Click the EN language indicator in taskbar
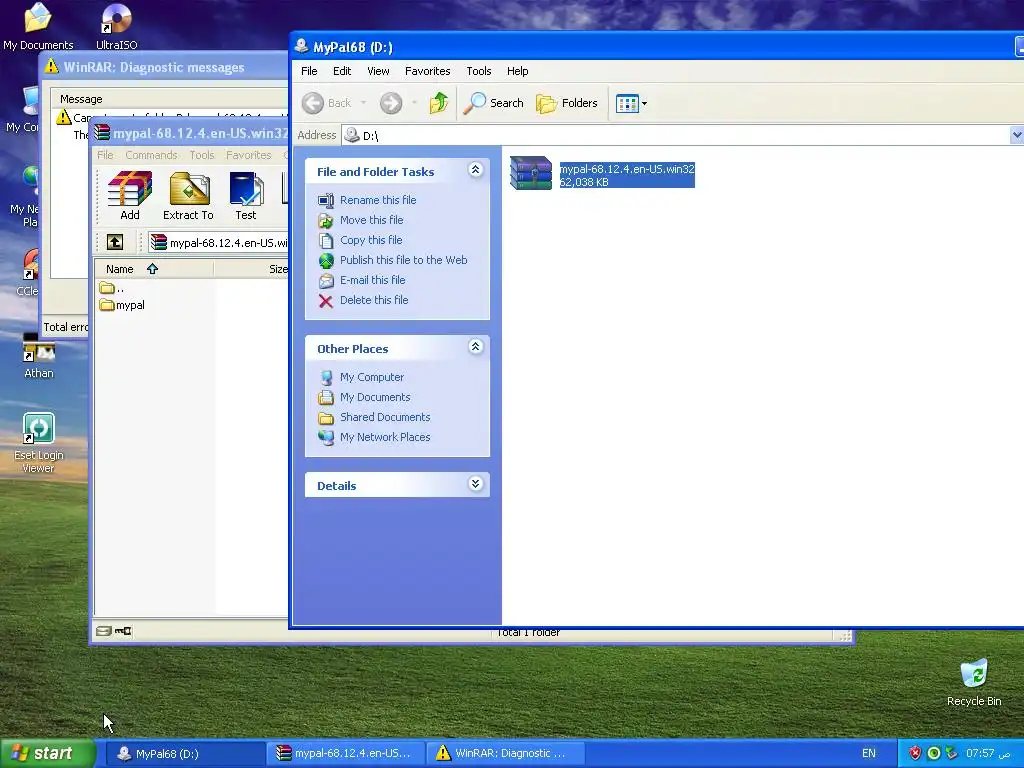The image size is (1024, 768). (x=869, y=753)
